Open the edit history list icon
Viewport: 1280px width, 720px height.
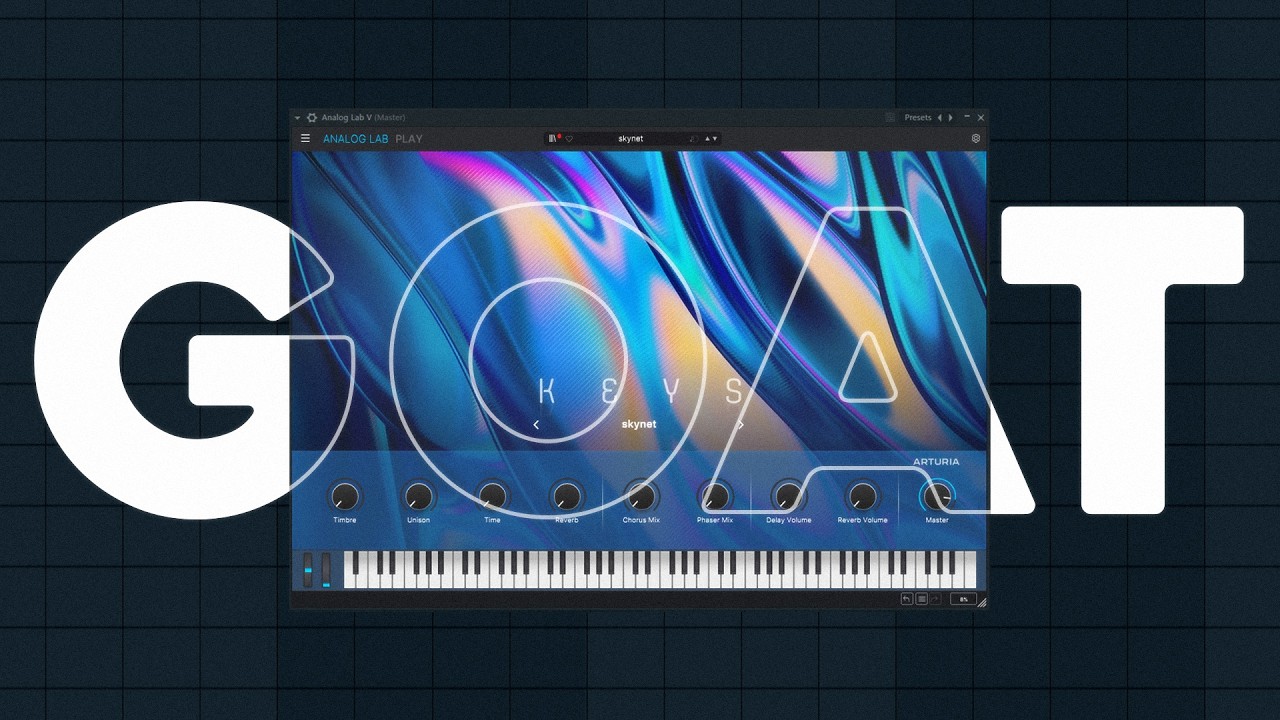pos(921,599)
